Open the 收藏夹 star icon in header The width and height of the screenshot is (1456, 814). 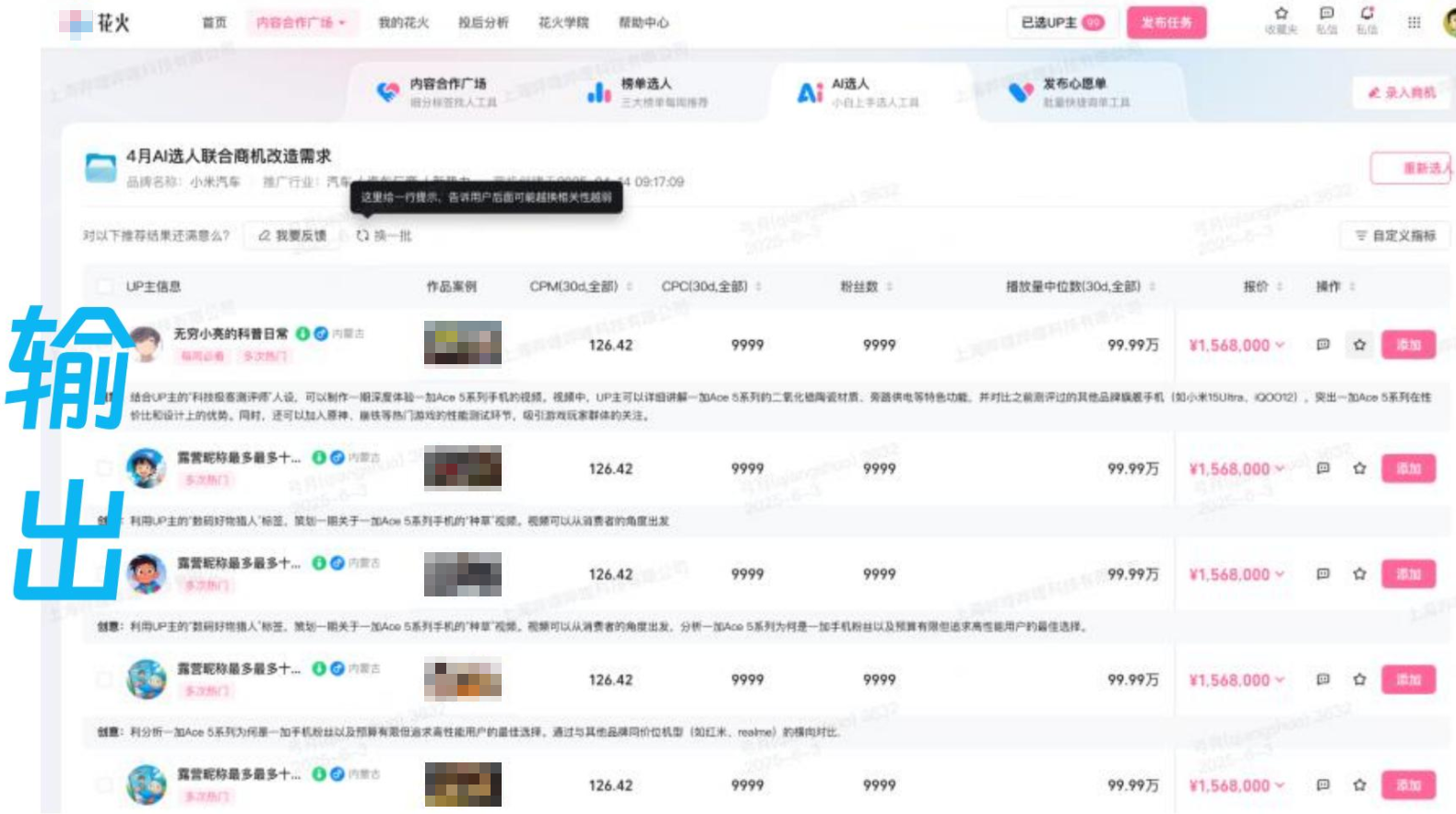pos(1281,13)
